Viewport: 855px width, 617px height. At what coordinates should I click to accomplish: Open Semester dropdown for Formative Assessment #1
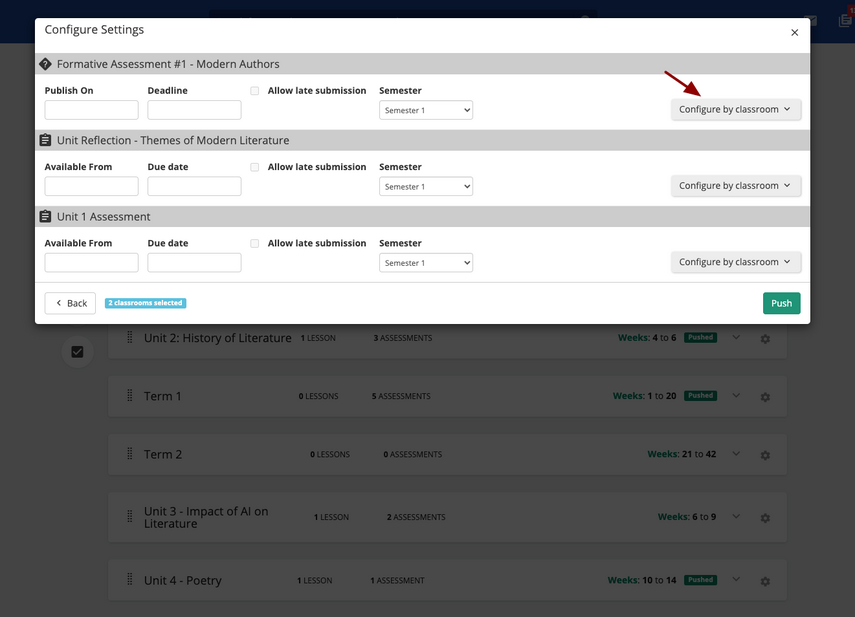tap(426, 110)
